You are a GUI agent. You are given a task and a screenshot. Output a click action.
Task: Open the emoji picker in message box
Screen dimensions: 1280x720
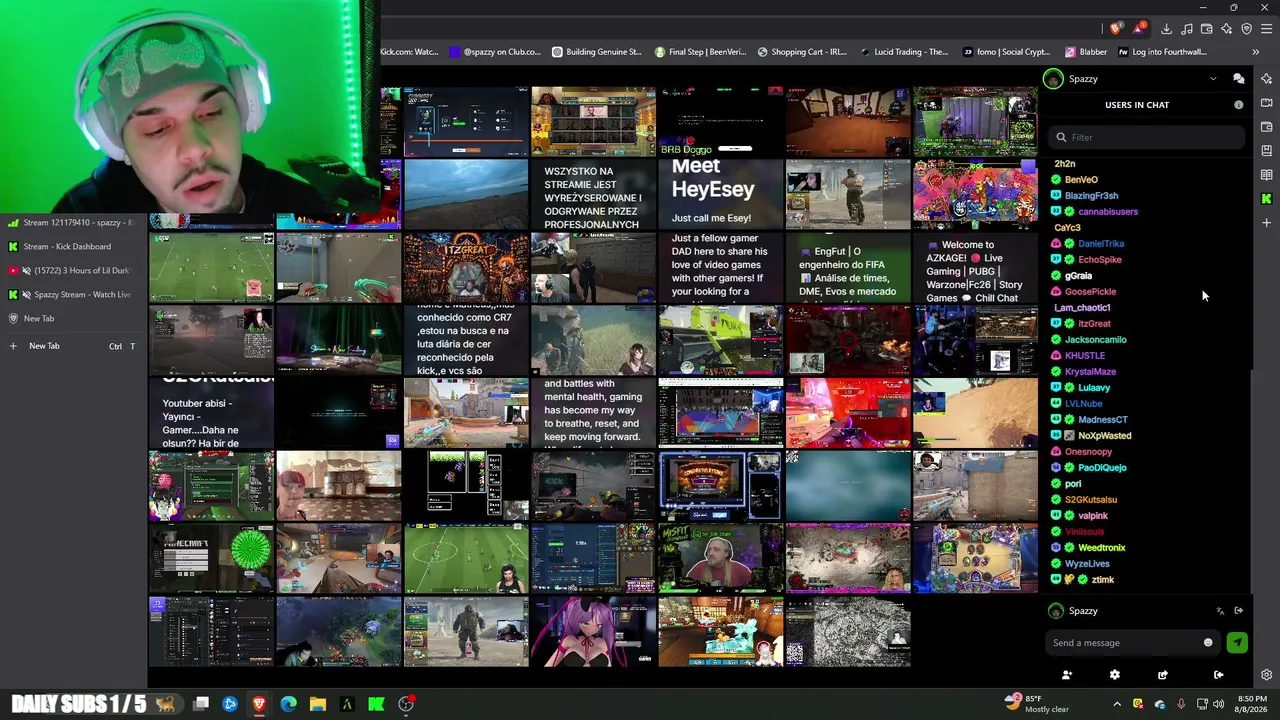click(x=1208, y=643)
